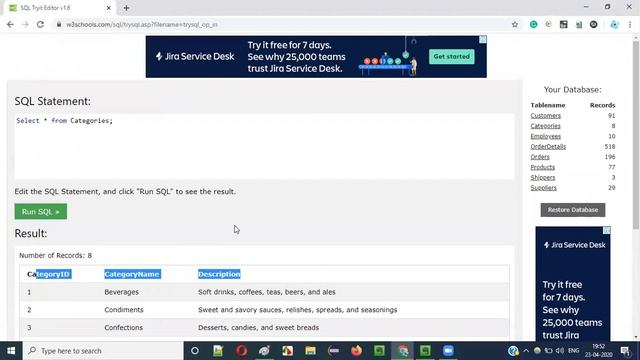Click the CategoryName column header
Viewport: 640px width, 360px height.
132,274
